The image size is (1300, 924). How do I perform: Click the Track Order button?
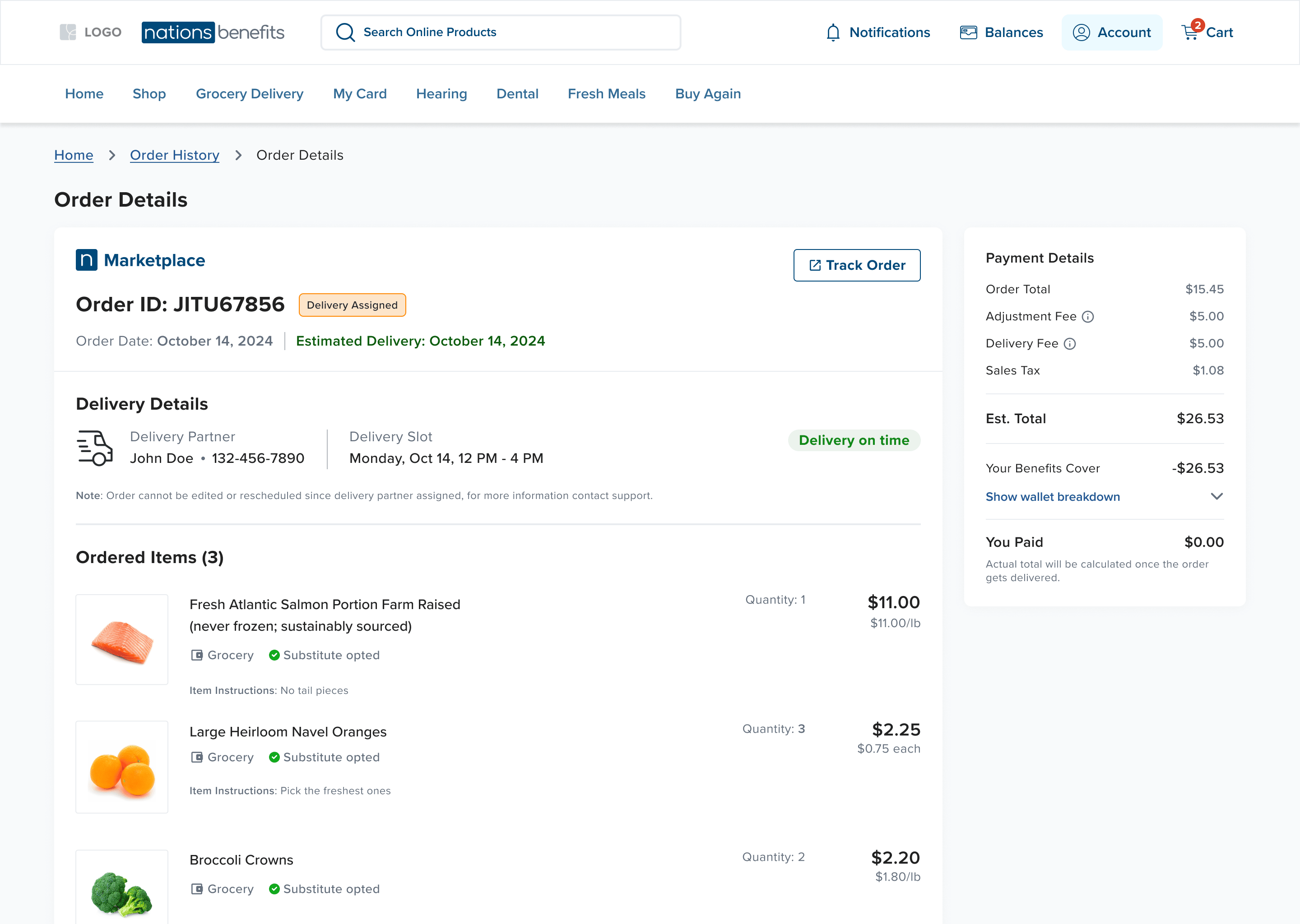click(857, 265)
